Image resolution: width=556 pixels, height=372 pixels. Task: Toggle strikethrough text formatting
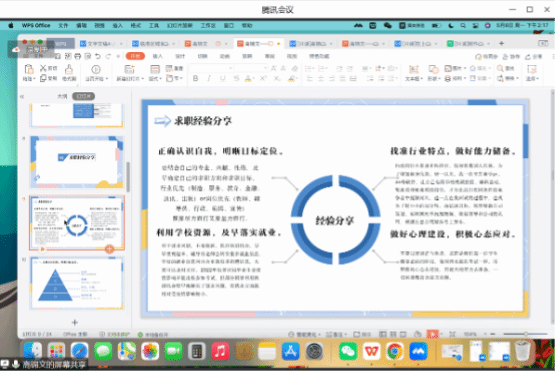pyautogui.click(x=236, y=78)
